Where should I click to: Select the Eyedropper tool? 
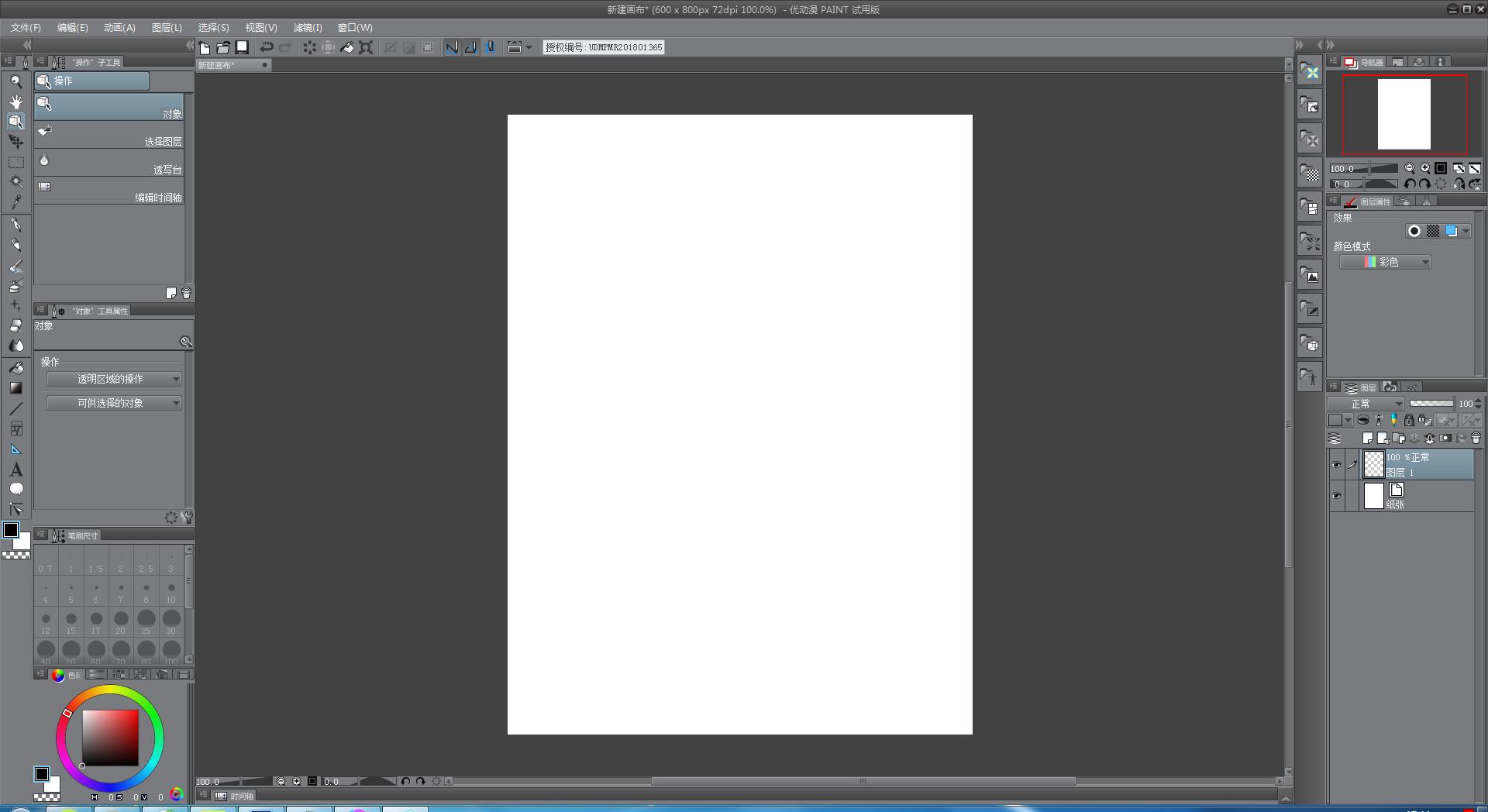pos(15,202)
